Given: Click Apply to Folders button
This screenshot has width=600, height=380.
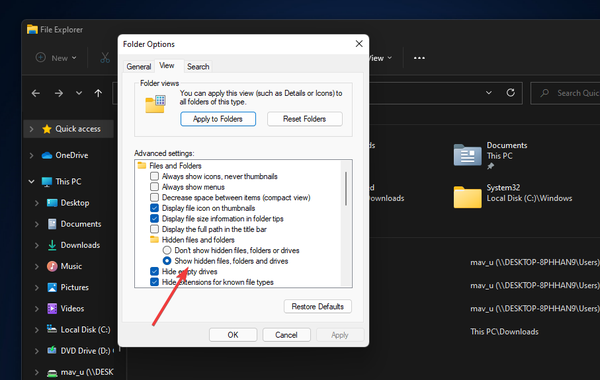Looking at the screenshot, I should coord(218,119).
